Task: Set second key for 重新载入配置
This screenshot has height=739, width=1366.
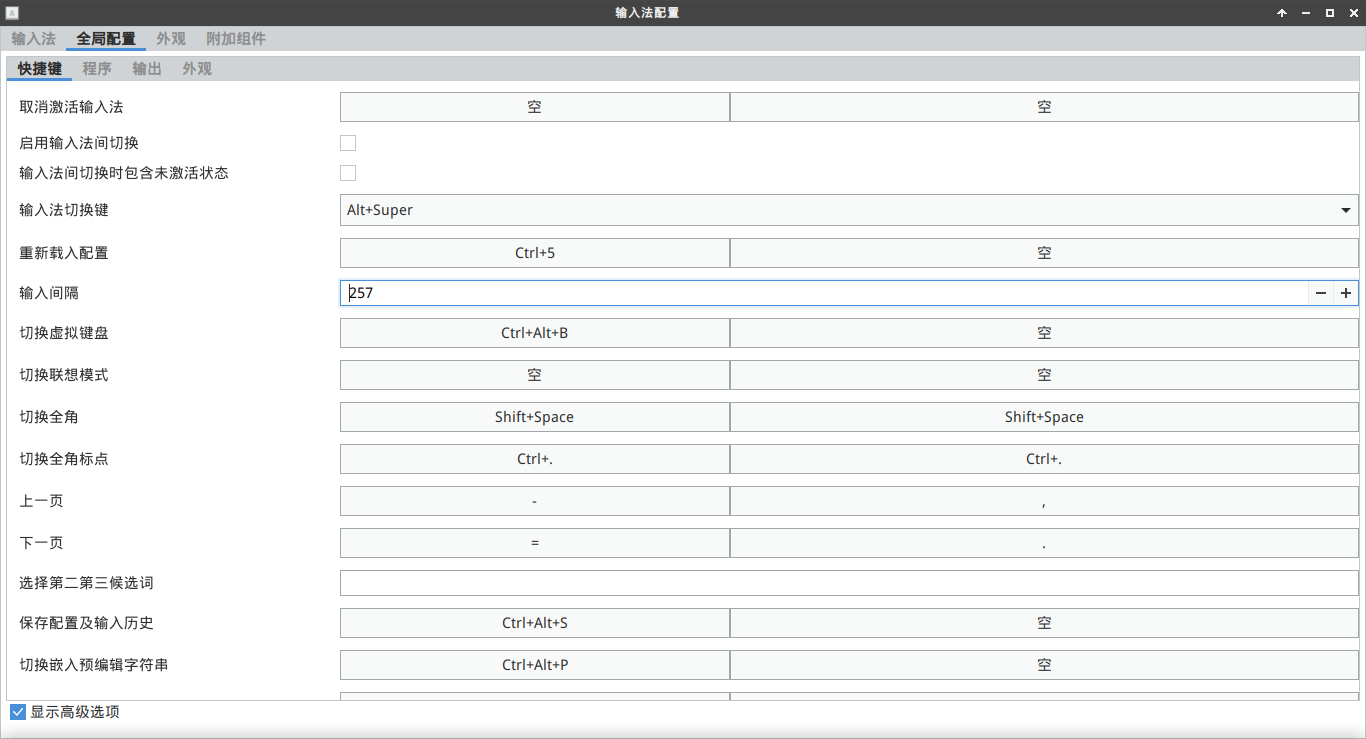Action: (x=1044, y=253)
